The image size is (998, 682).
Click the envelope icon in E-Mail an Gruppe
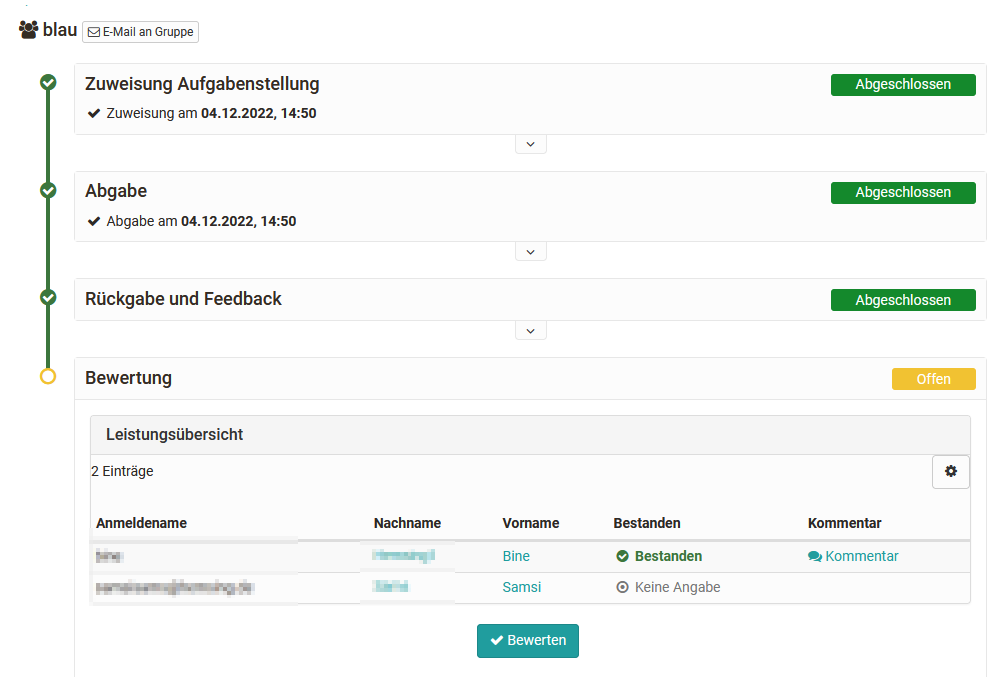pos(93,31)
